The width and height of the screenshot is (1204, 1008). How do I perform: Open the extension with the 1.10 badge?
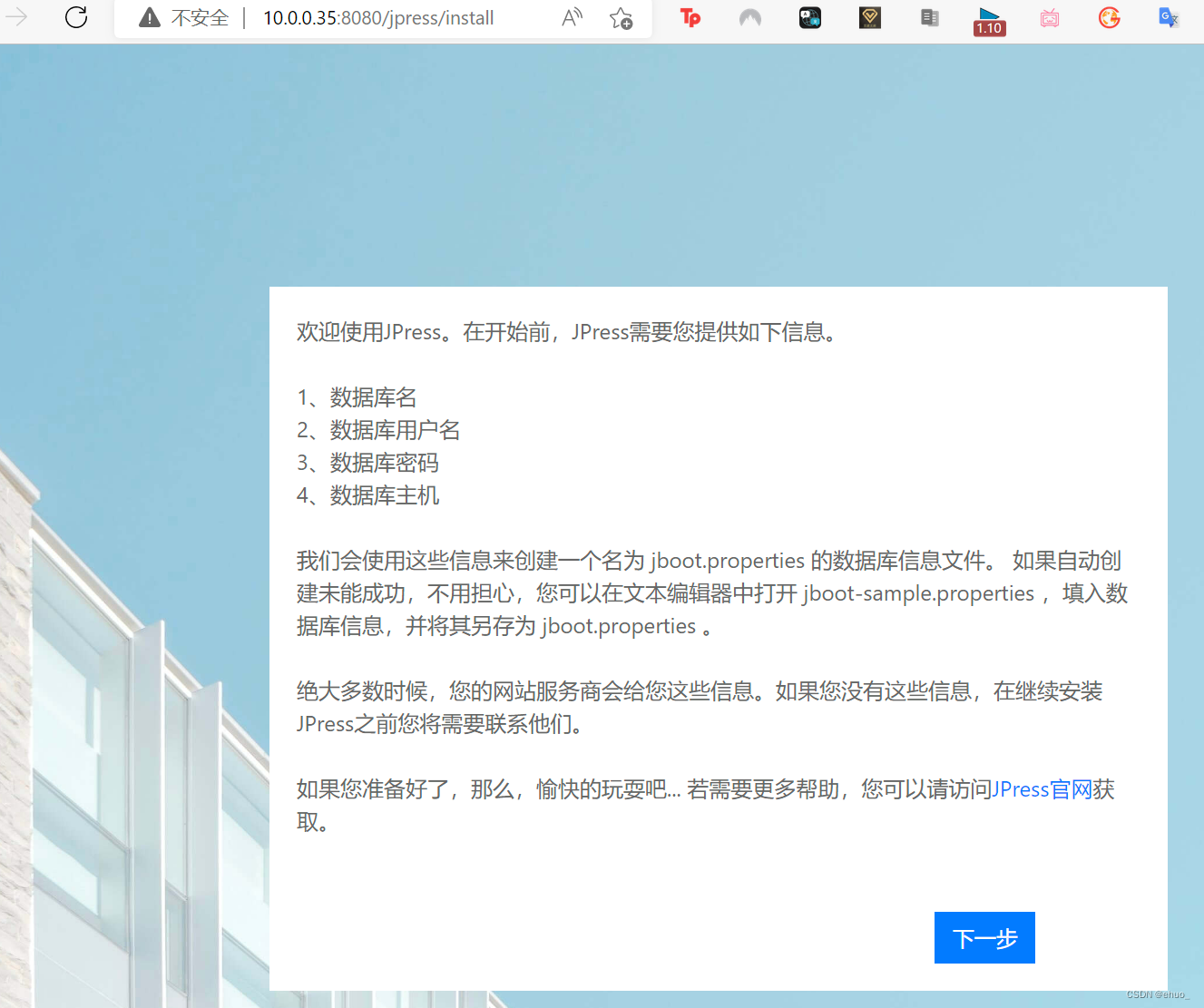point(989,21)
